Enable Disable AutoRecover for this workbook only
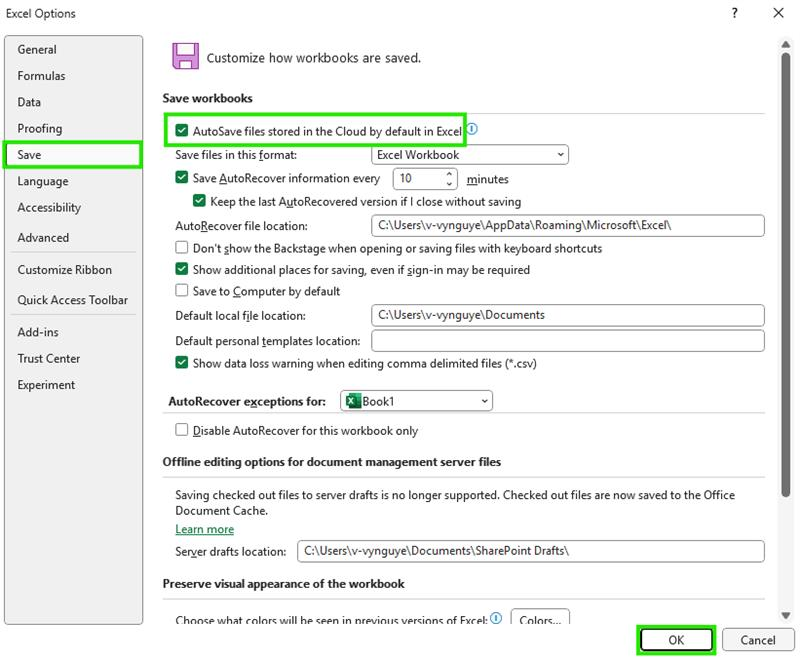 pyautogui.click(x=182, y=430)
